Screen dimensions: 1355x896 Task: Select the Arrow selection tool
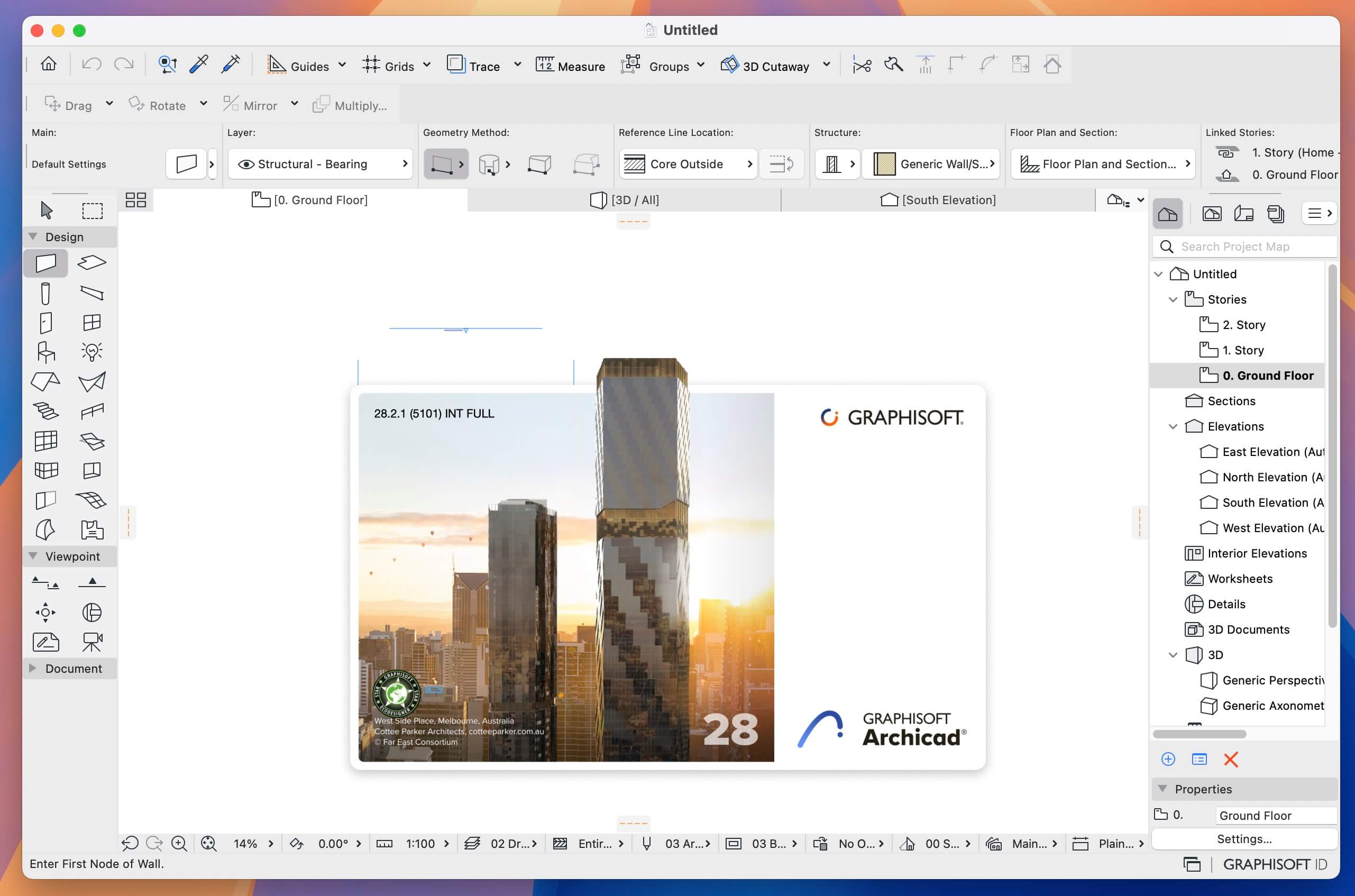[46, 211]
